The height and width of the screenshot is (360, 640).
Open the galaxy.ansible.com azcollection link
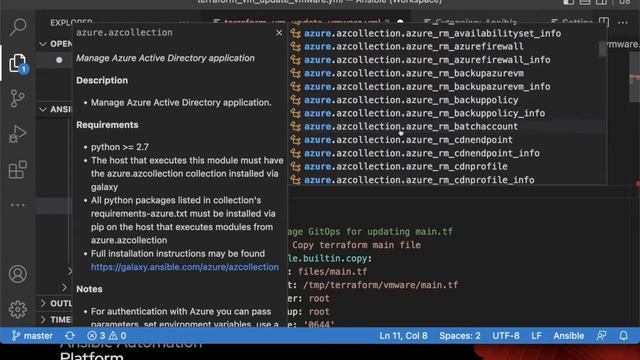click(x=184, y=267)
